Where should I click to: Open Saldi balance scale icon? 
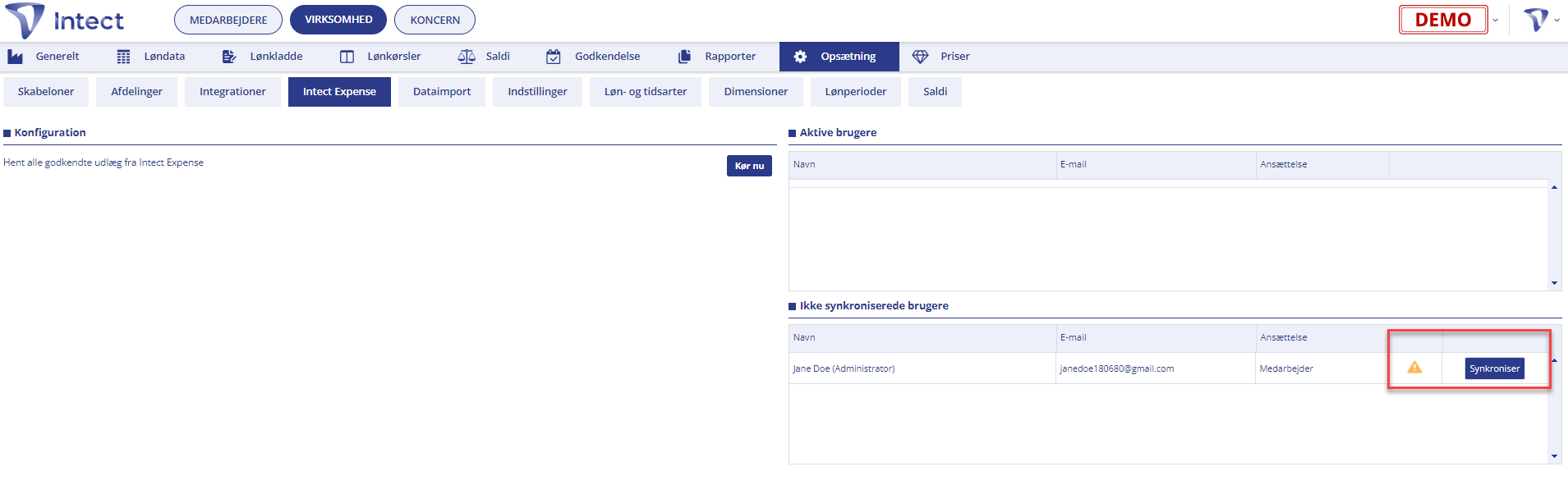click(467, 57)
